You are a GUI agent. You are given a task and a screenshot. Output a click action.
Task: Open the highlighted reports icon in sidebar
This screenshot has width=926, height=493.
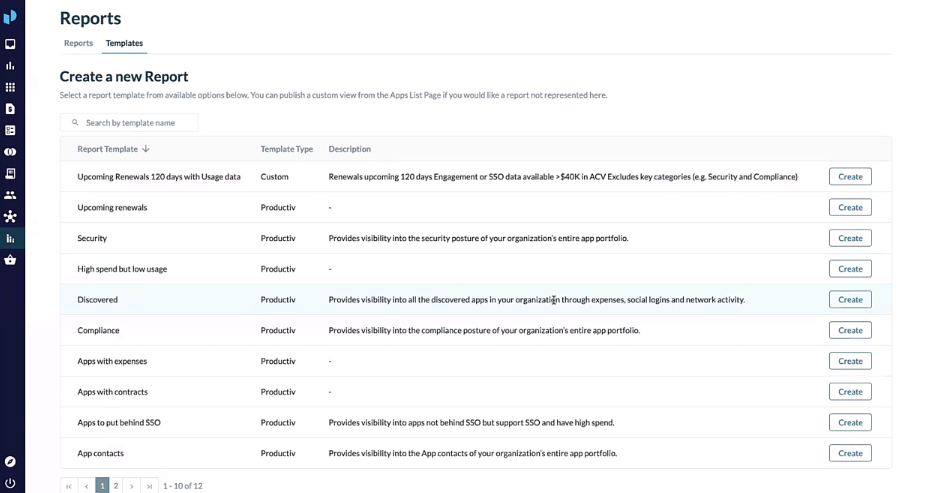pos(10,239)
